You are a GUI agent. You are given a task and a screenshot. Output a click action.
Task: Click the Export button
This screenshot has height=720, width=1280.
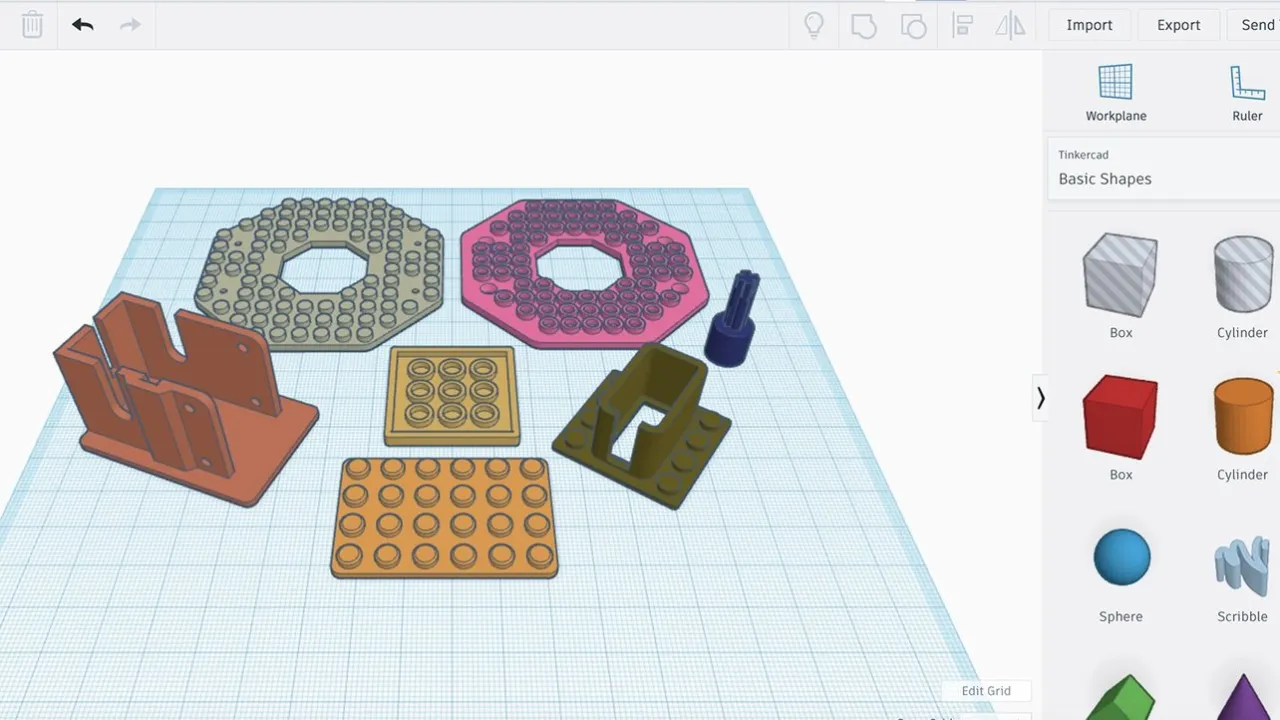click(x=1178, y=25)
